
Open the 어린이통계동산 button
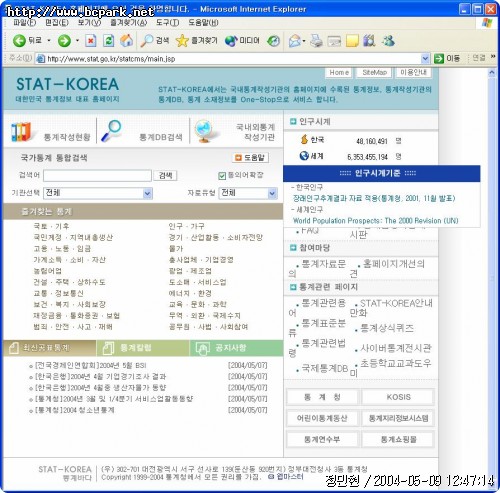point(322,418)
